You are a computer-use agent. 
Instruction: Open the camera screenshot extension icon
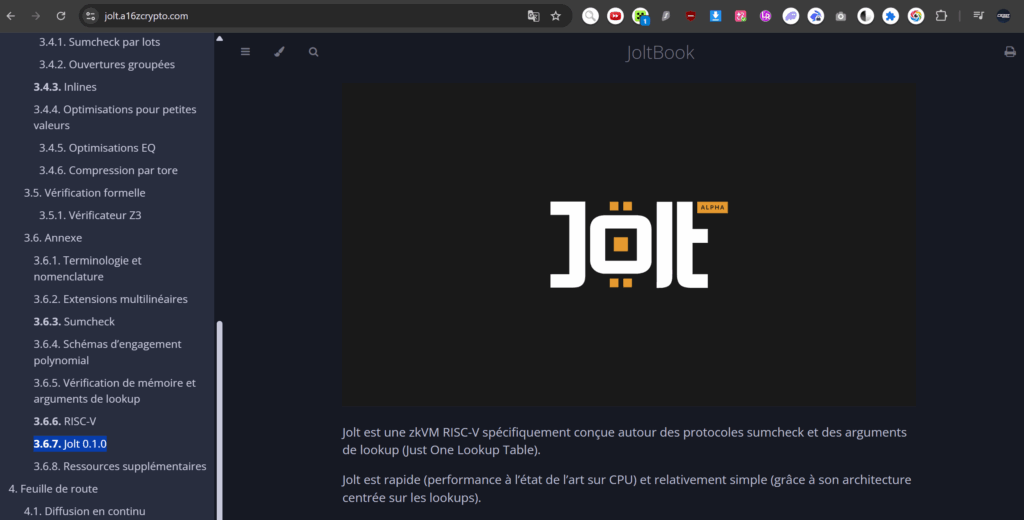click(x=840, y=16)
